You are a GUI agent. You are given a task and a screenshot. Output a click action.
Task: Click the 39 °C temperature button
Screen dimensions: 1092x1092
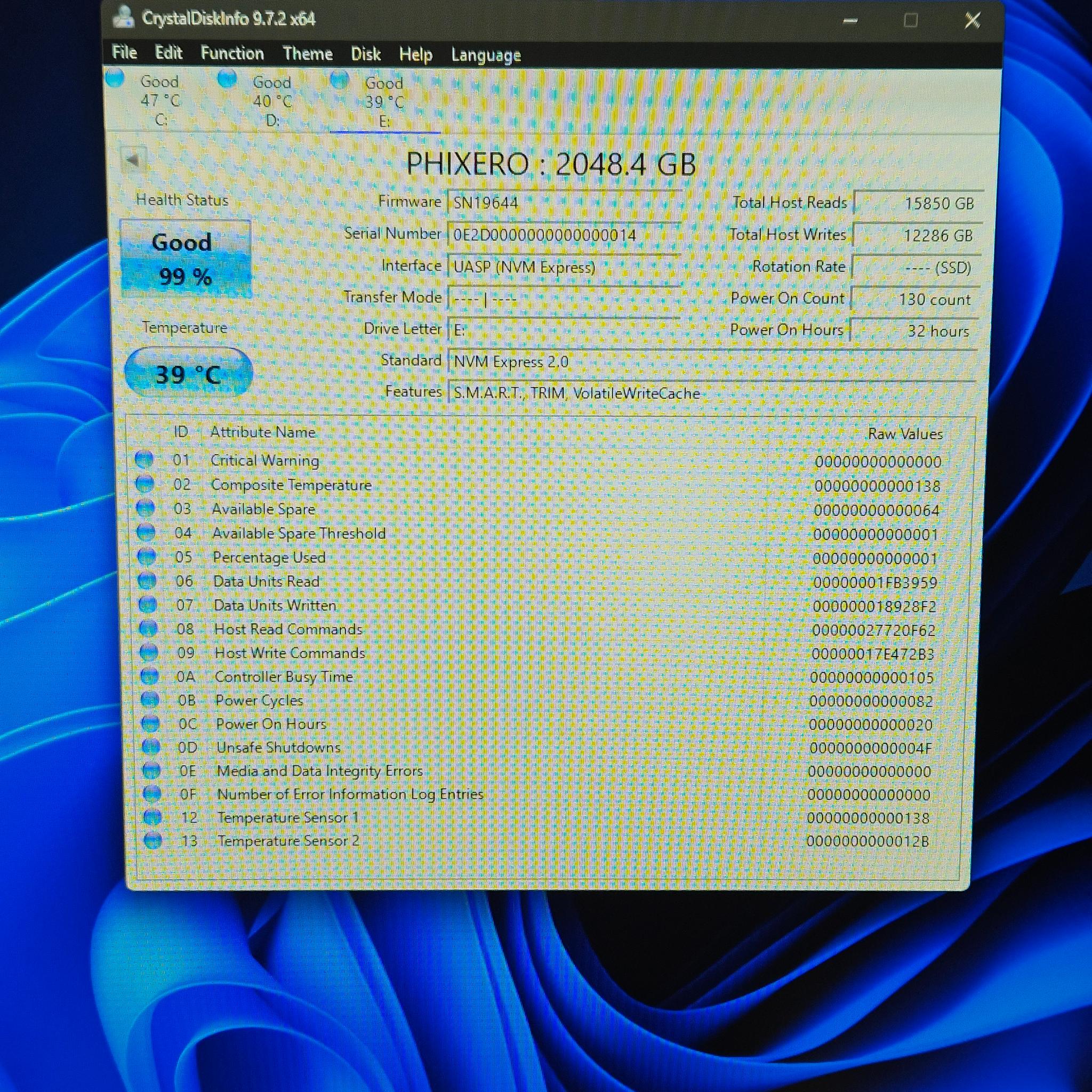(188, 373)
